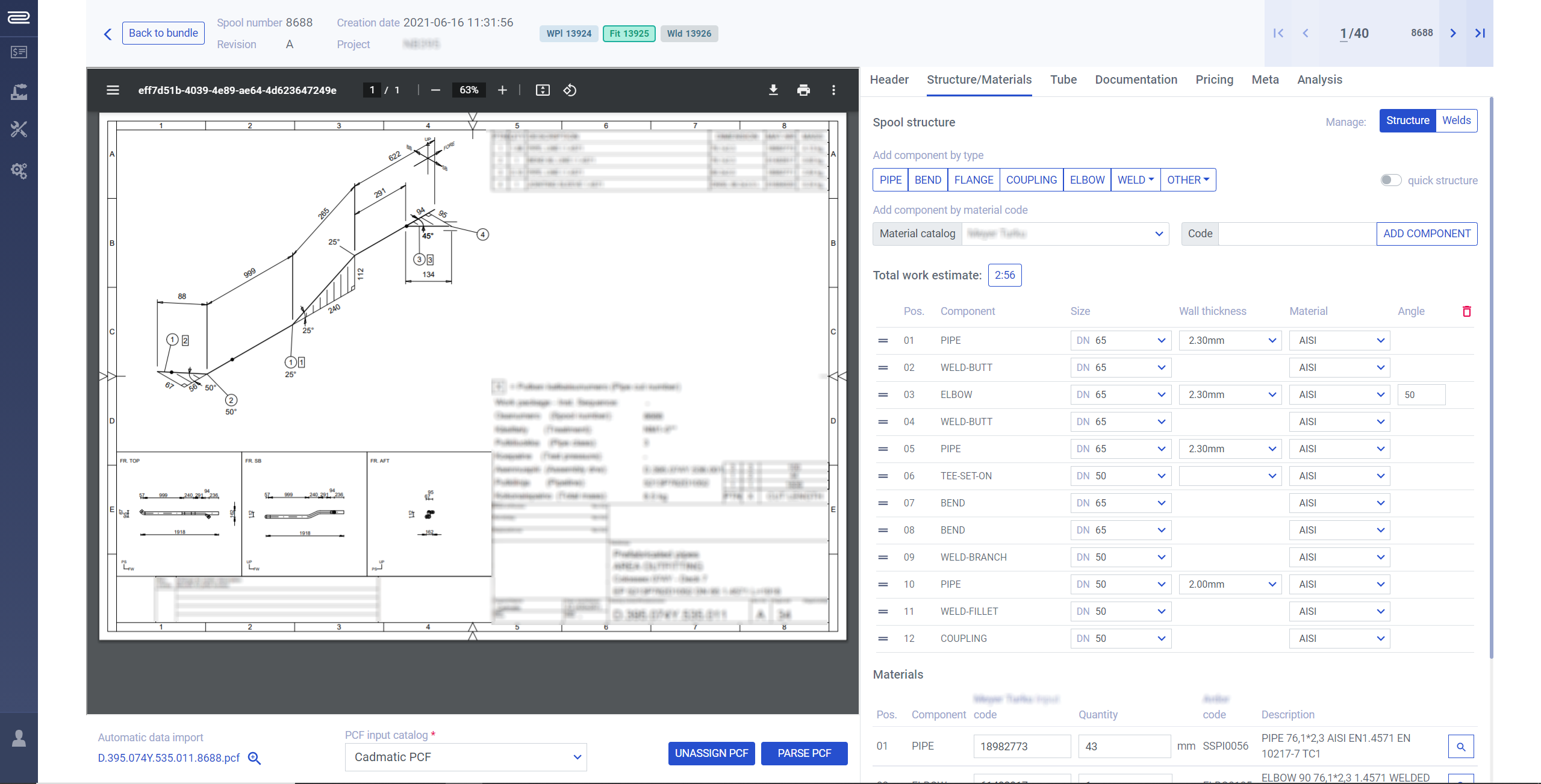Enable the quick structure toggle
This screenshot has height=784, width=1541.
pos(1390,180)
